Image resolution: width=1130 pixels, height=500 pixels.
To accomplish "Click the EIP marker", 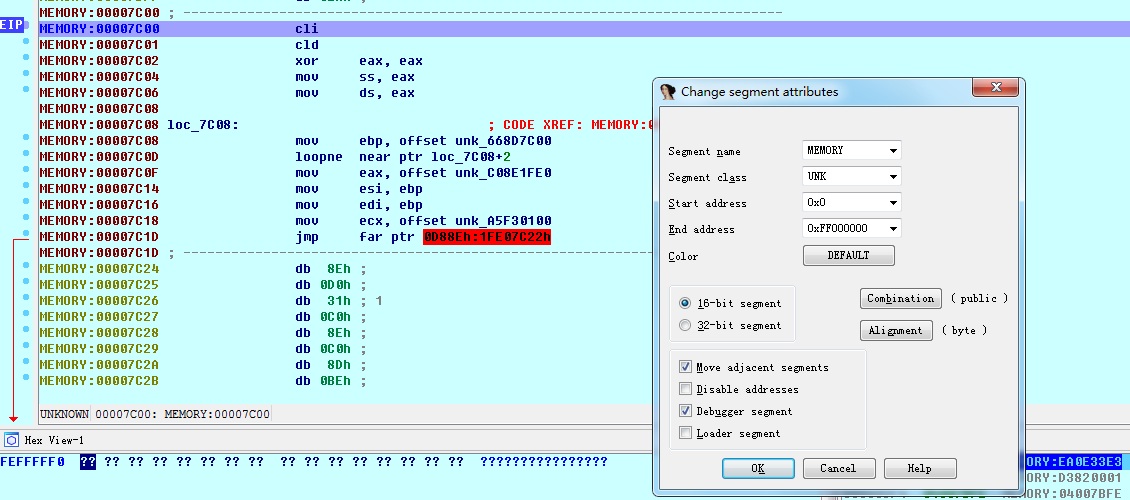I will tap(12, 25).
